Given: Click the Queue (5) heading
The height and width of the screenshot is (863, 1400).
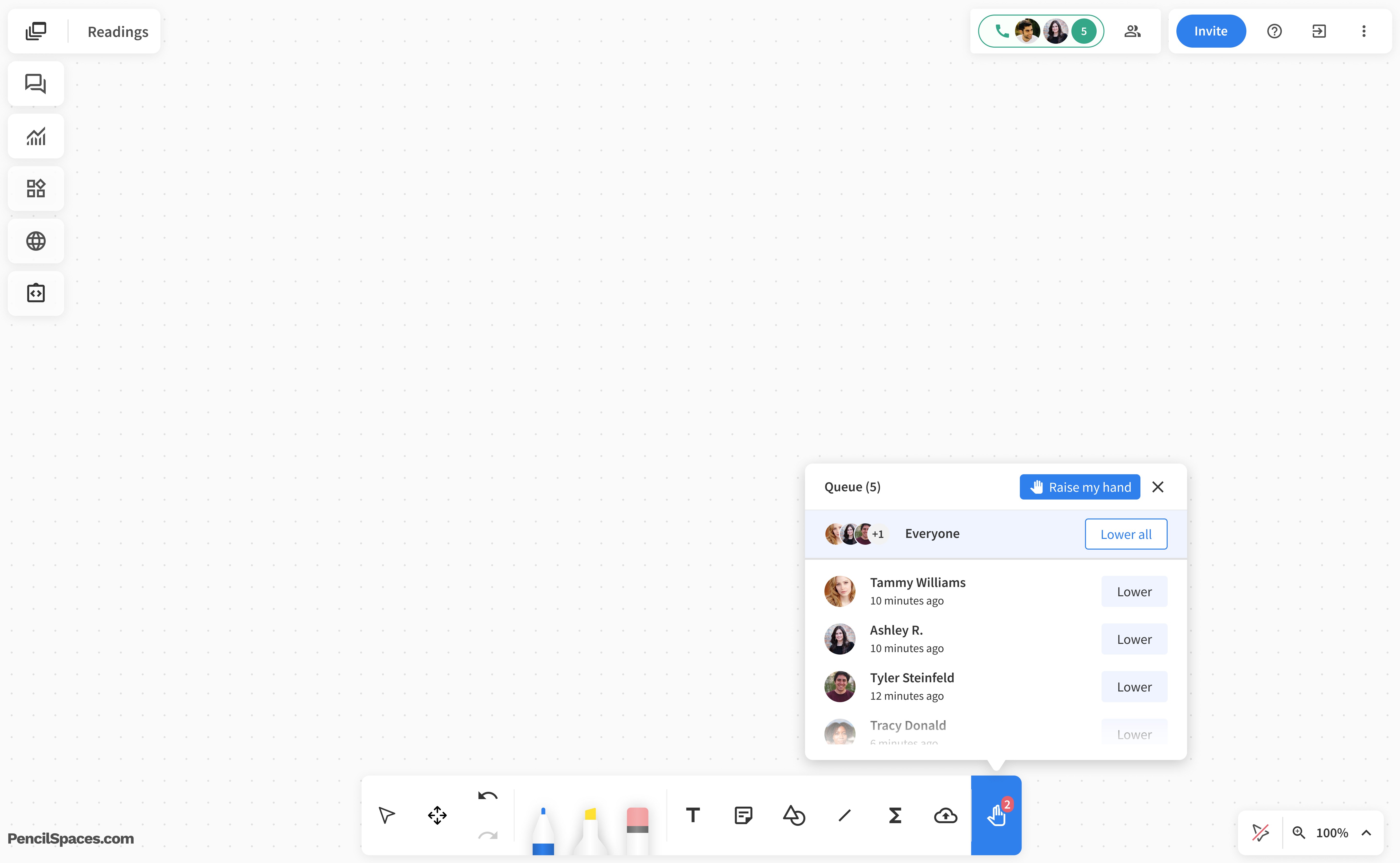Looking at the screenshot, I should click(x=852, y=487).
